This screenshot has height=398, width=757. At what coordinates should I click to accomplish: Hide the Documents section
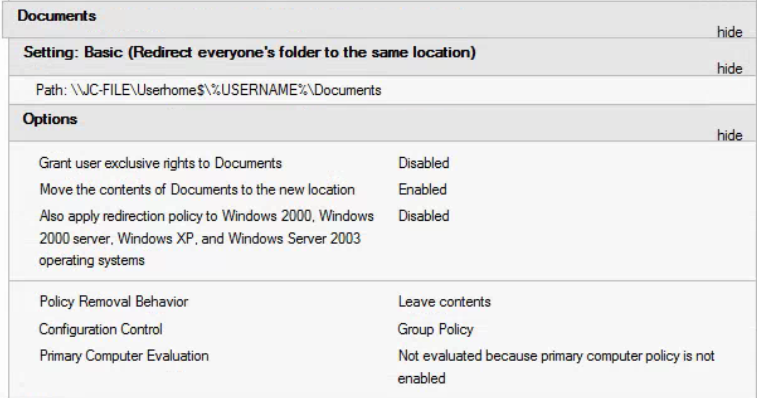729,32
